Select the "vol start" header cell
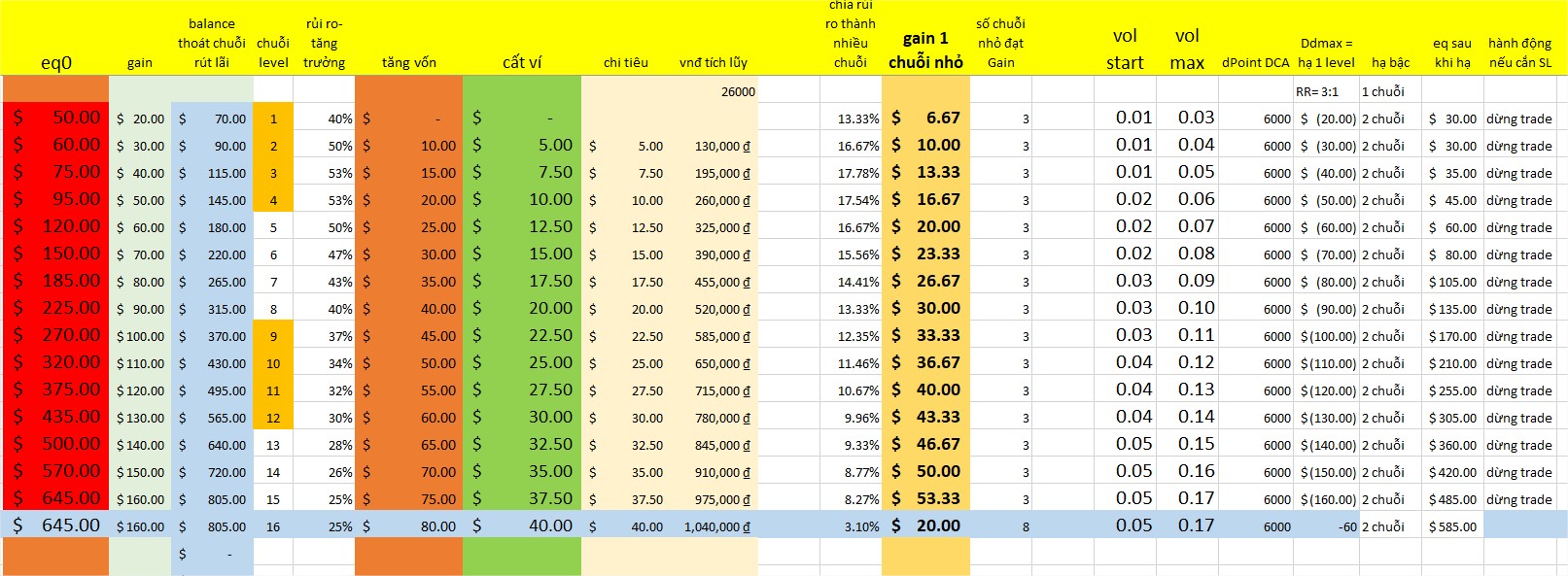1568x576 pixels. click(x=1125, y=49)
